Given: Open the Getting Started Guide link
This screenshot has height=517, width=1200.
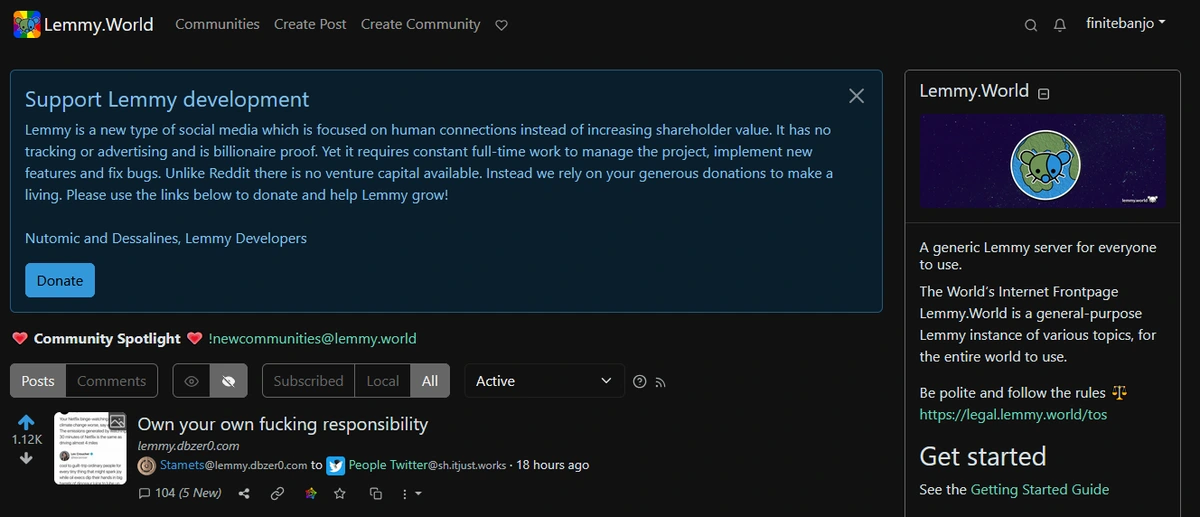Looking at the screenshot, I should tap(1040, 489).
